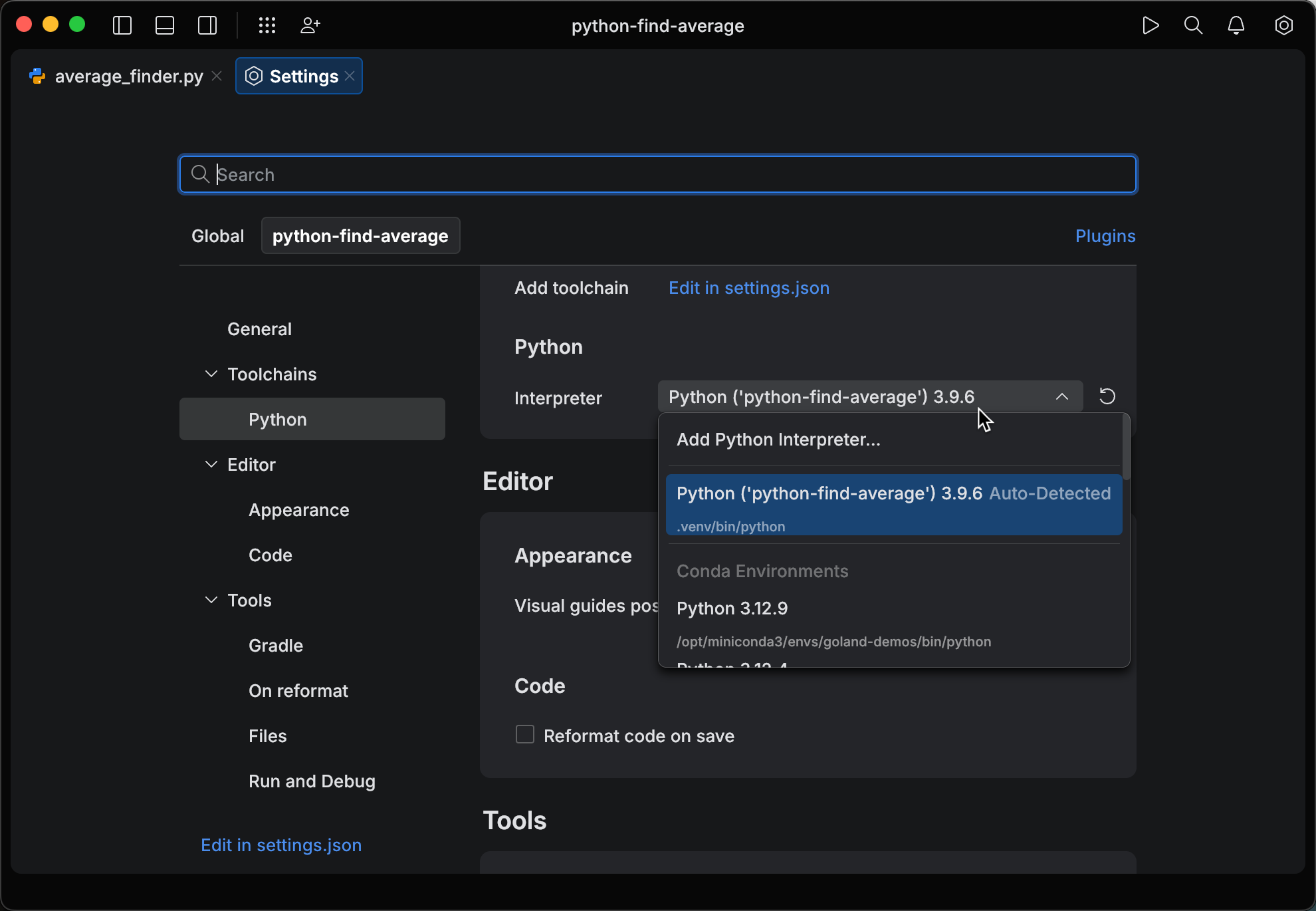The image size is (1316, 911).
Task: Enable Reformat code on save
Action: 524,733
